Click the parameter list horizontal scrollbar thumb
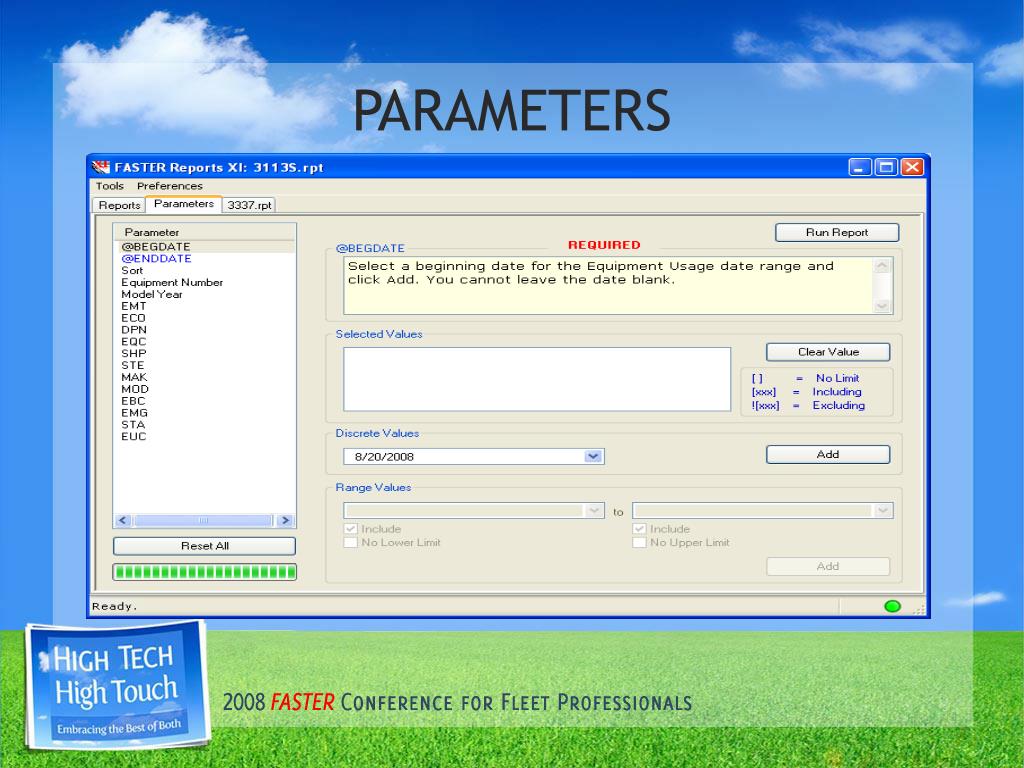The image size is (1024, 768). point(203,520)
